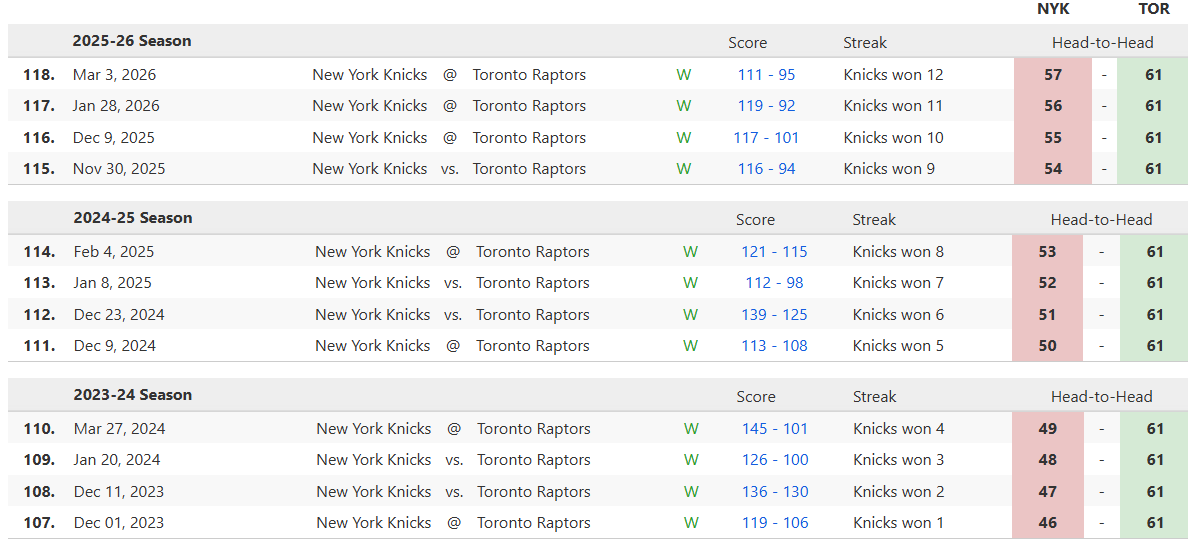View the 121 - 115 game score
This screenshot has width=1188, height=553.
point(774,252)
